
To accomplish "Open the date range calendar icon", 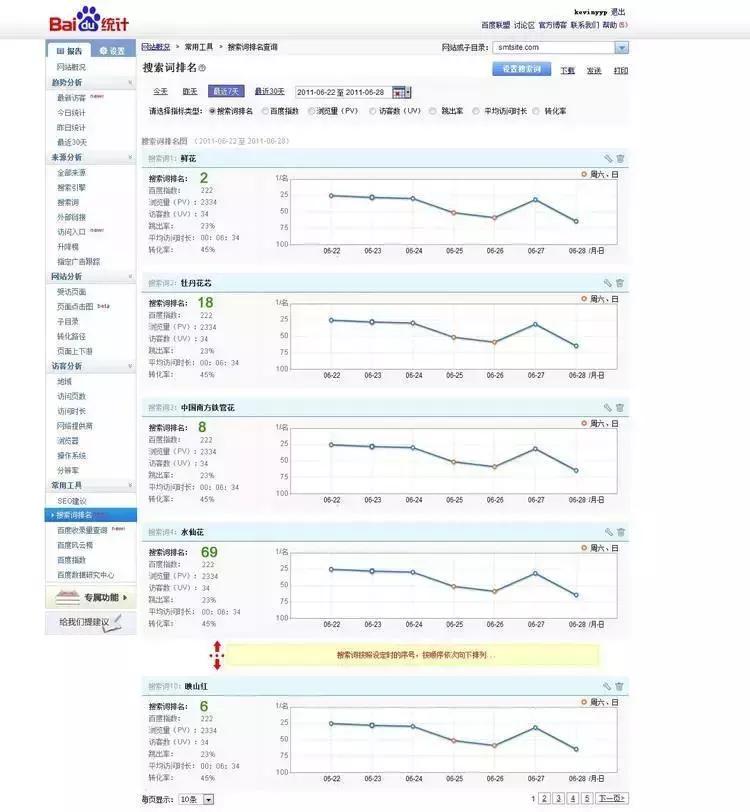I will click(x=401, y=92).
